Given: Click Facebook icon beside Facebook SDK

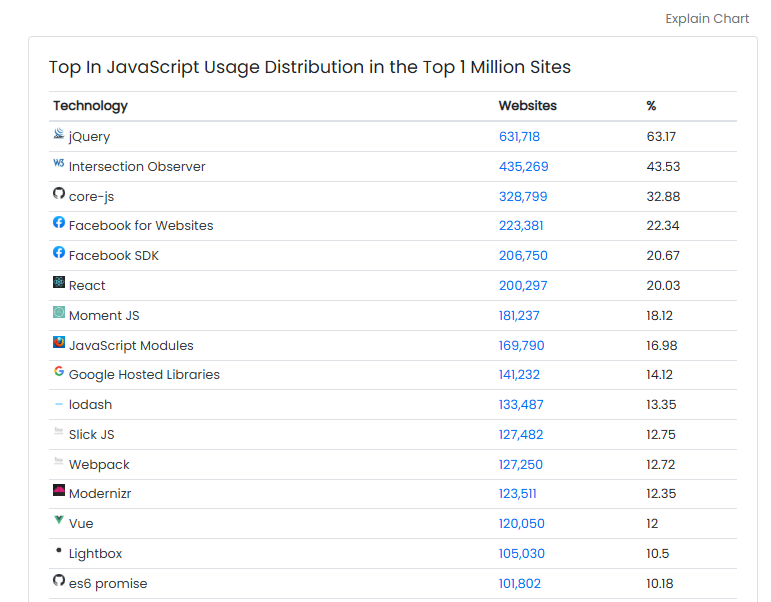Looking at the screenshot, I should point(59,252).
